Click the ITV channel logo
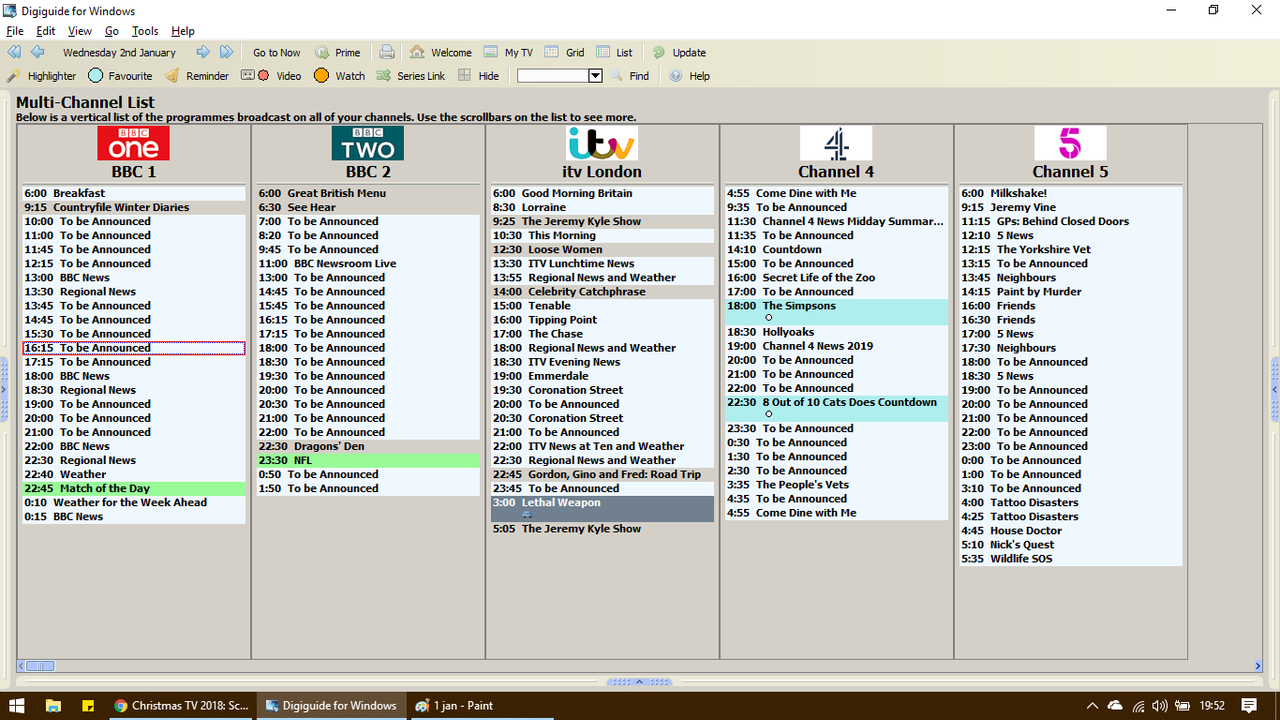 tap(602, 143)
